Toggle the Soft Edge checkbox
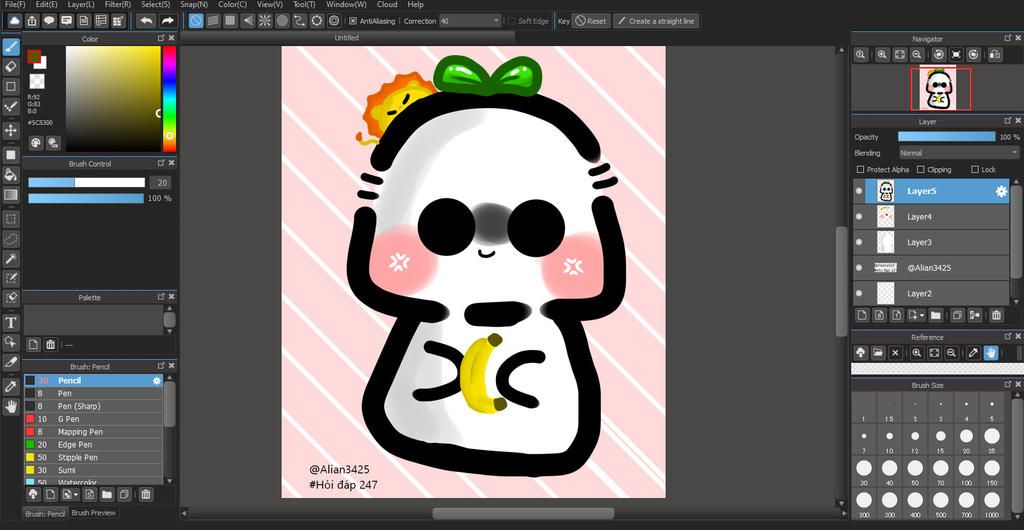This screenshot has height=530, width=1024. pos(512,21)
